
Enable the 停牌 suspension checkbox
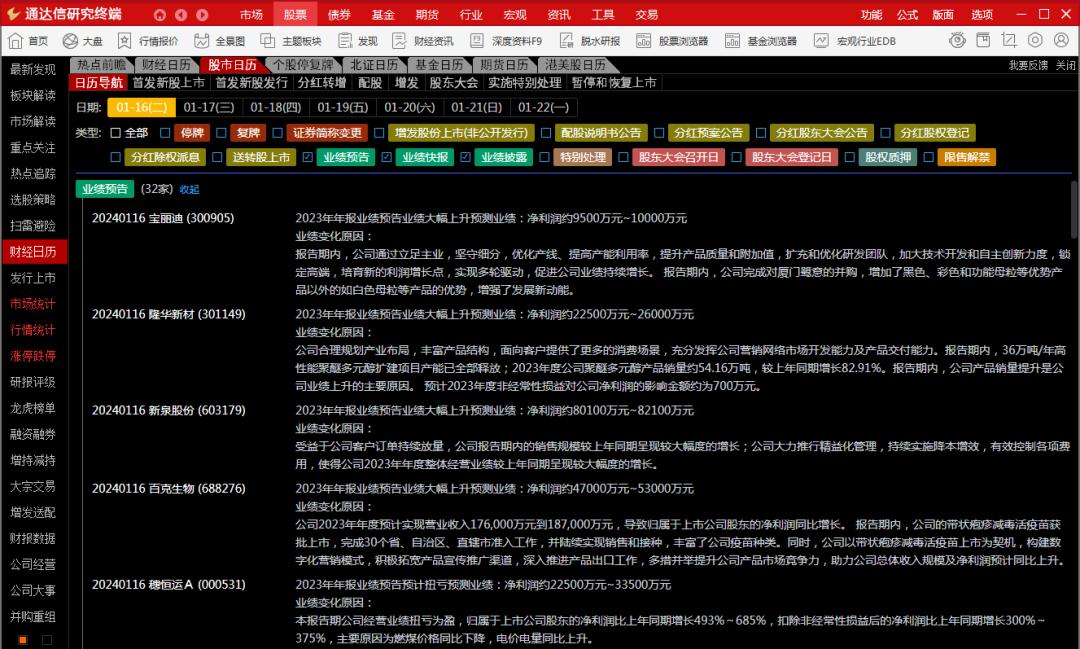pos(165,133)
